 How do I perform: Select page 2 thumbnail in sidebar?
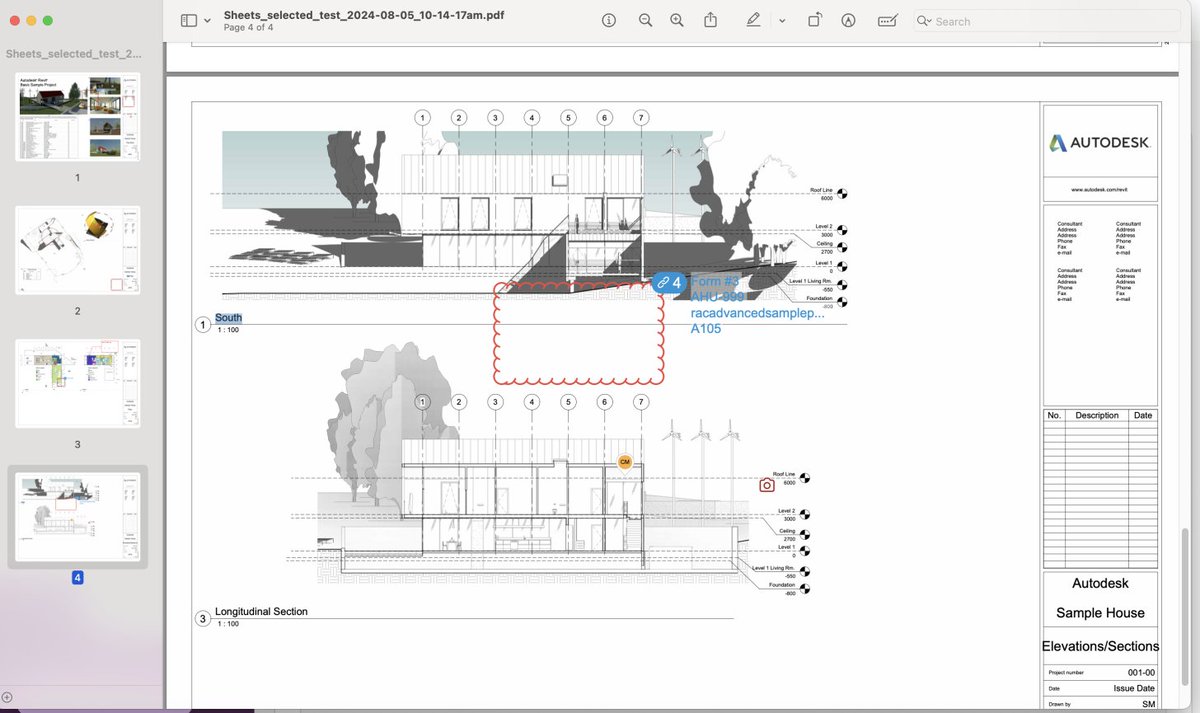78,250
